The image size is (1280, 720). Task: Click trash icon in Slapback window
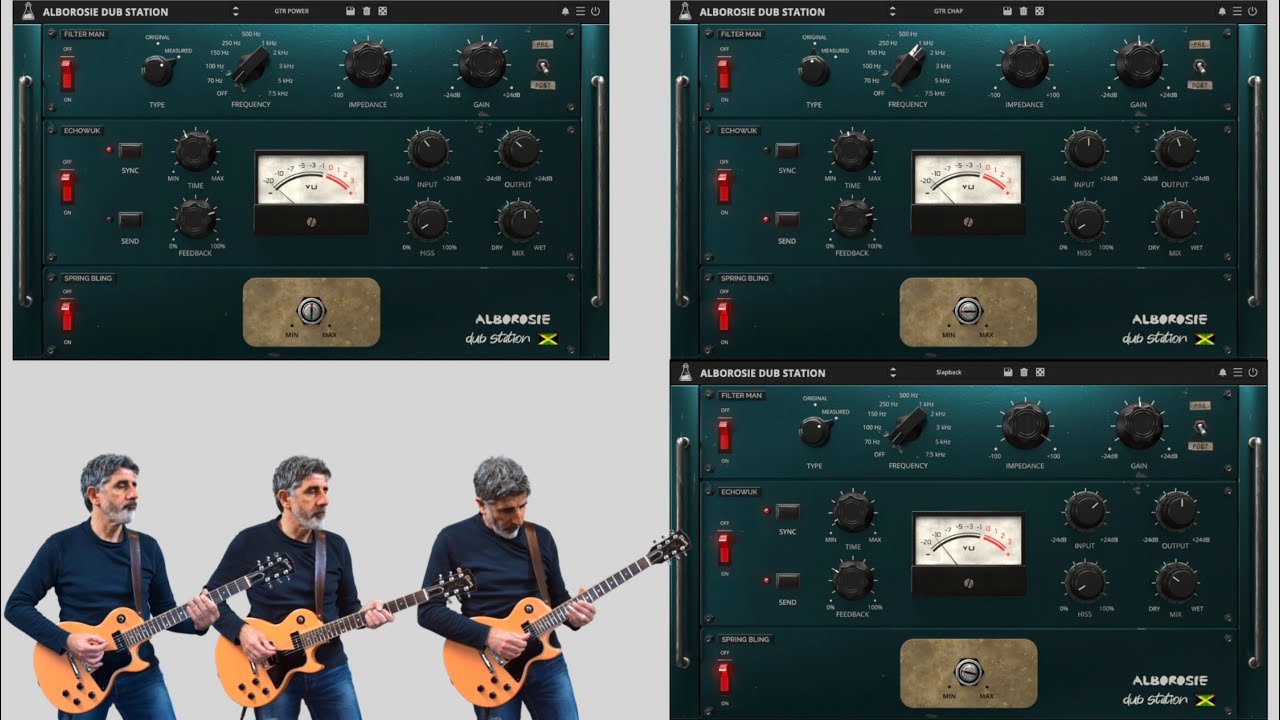click(x=1024, y=372)
